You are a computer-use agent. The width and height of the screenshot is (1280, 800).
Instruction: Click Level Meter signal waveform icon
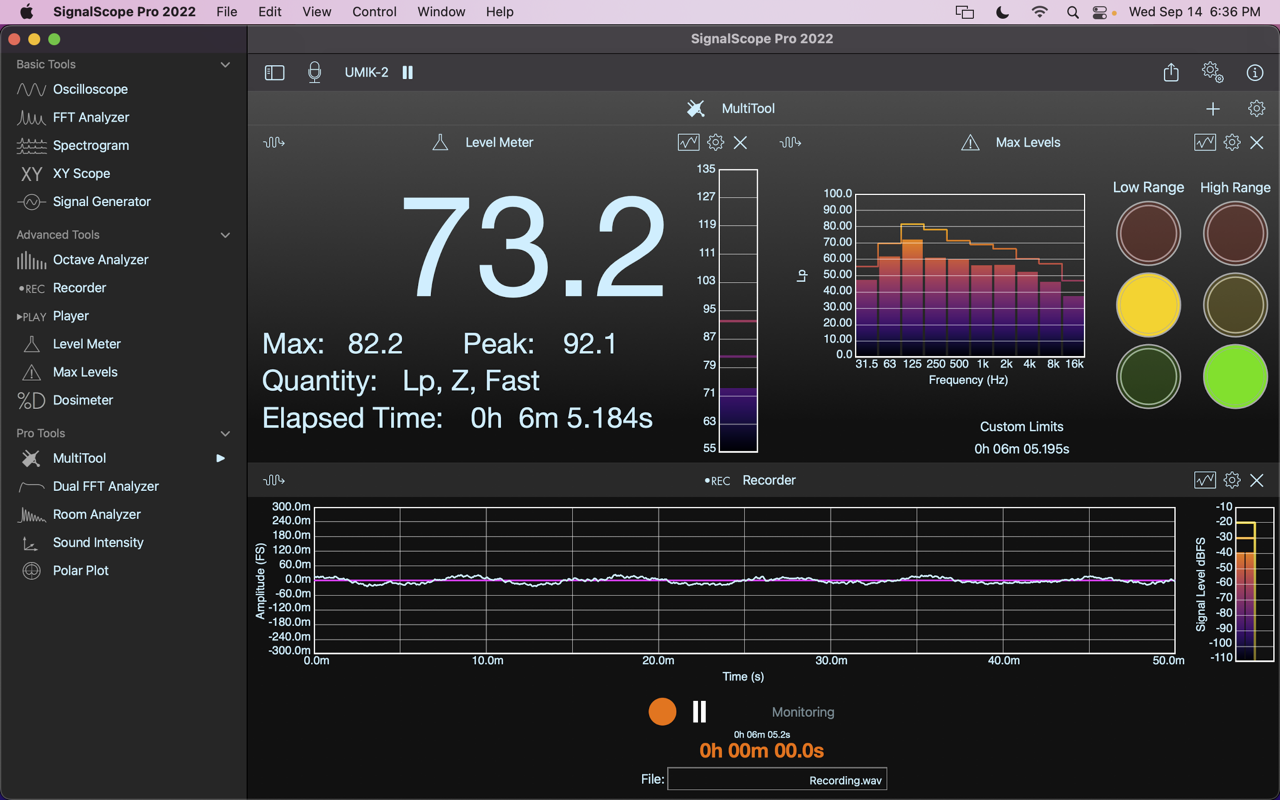pos(274,142)
